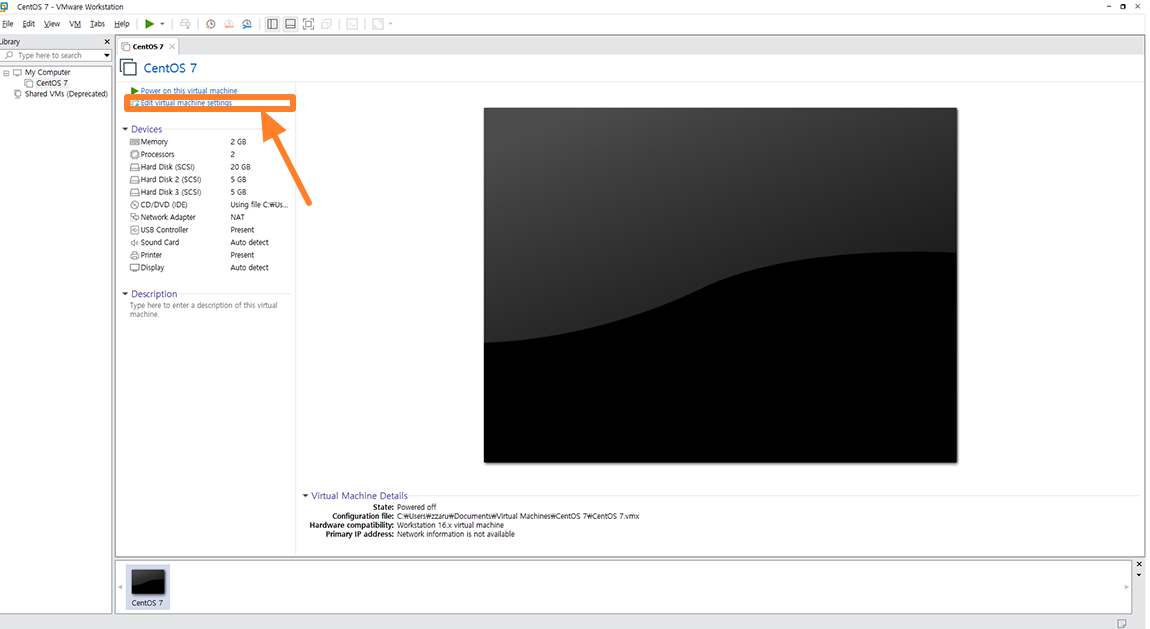
Task: Click the Powered off state value
Action: (417, 507)
